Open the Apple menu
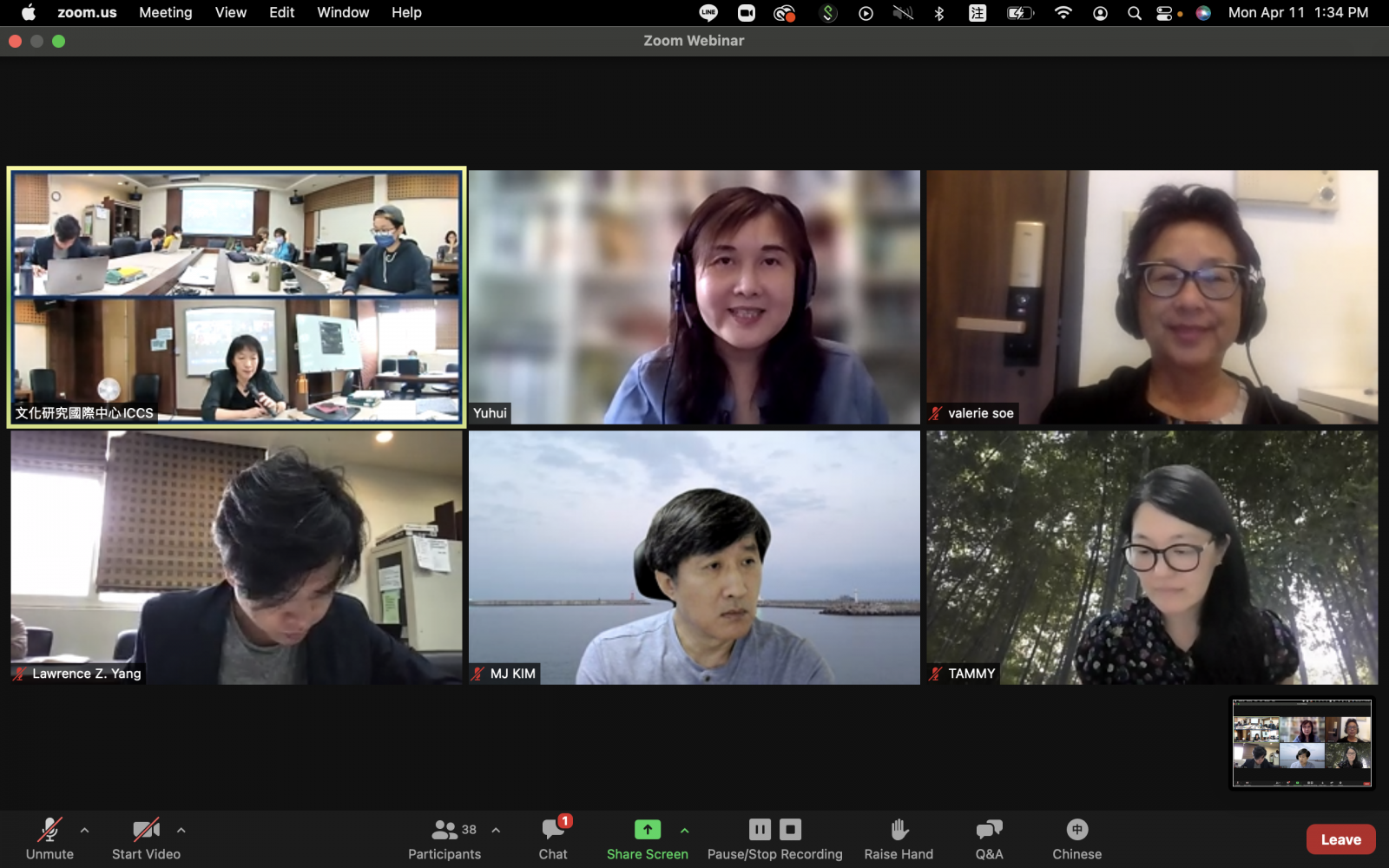Image resolution: width=1389 pixels, height=868 pixels. coord(28,12)
